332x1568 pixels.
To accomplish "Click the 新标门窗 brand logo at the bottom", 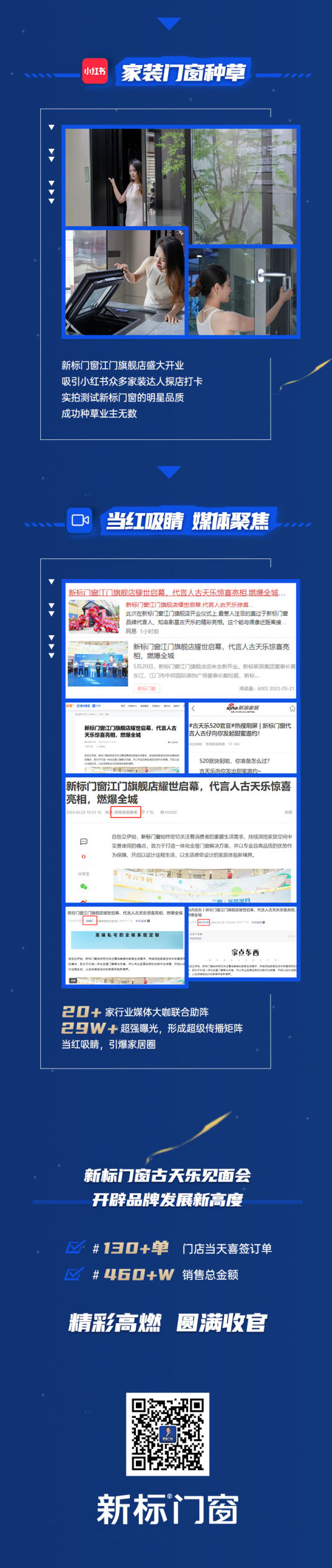I will click(168, 1510).
